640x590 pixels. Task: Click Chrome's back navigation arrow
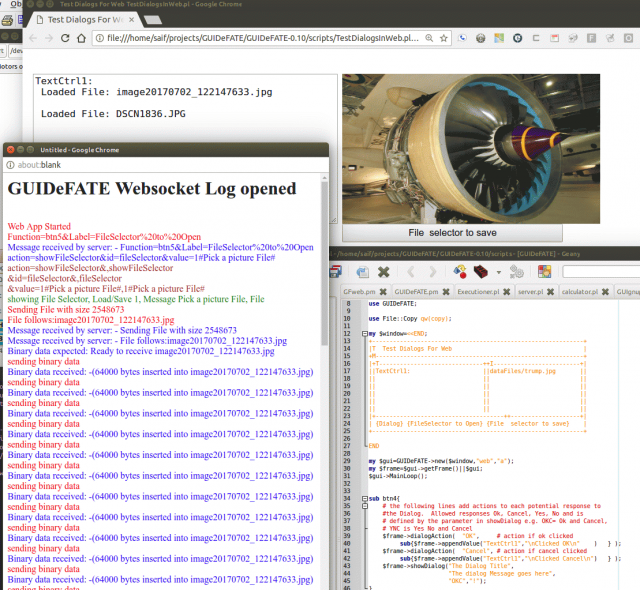click(33, 38)
